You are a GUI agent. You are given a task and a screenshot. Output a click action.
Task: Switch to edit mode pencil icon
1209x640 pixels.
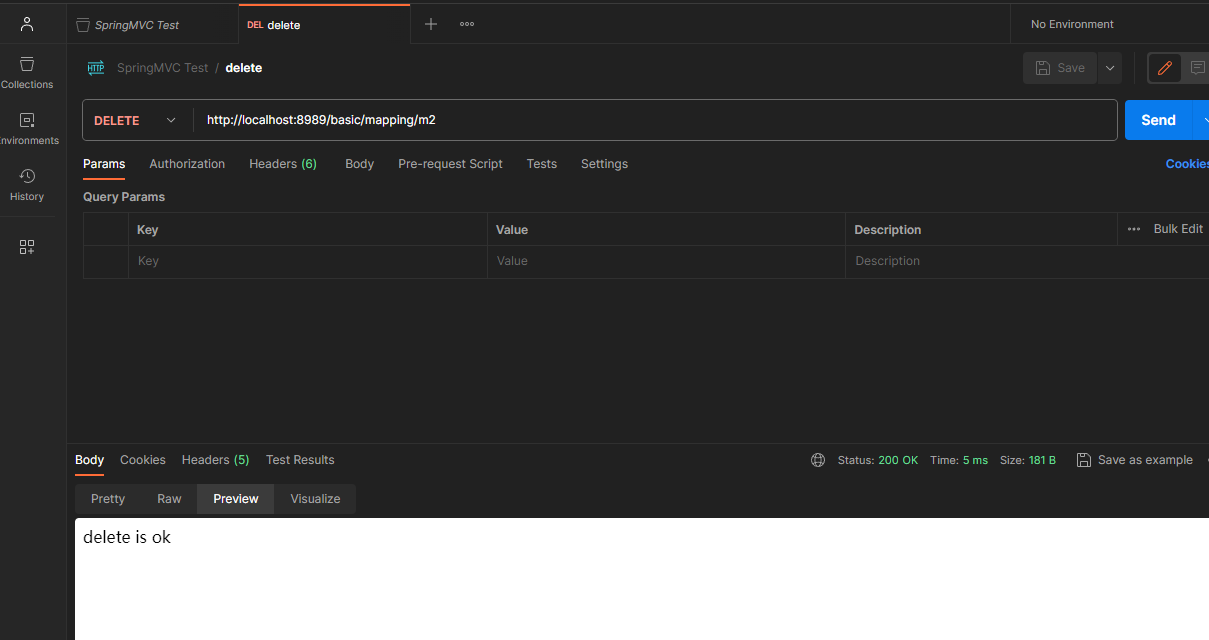tap(1164, 68)
